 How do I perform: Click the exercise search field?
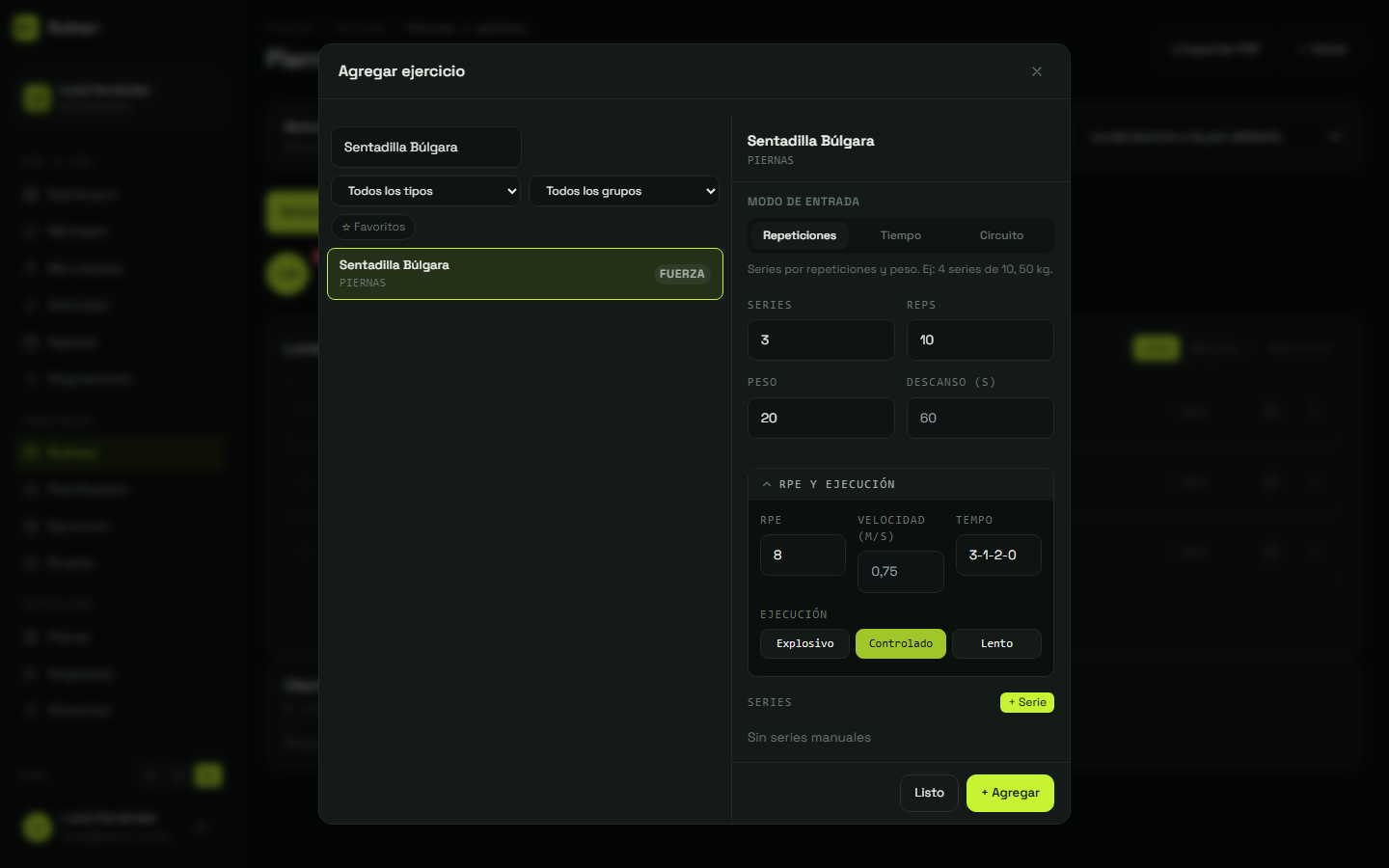tap(426, 148)
